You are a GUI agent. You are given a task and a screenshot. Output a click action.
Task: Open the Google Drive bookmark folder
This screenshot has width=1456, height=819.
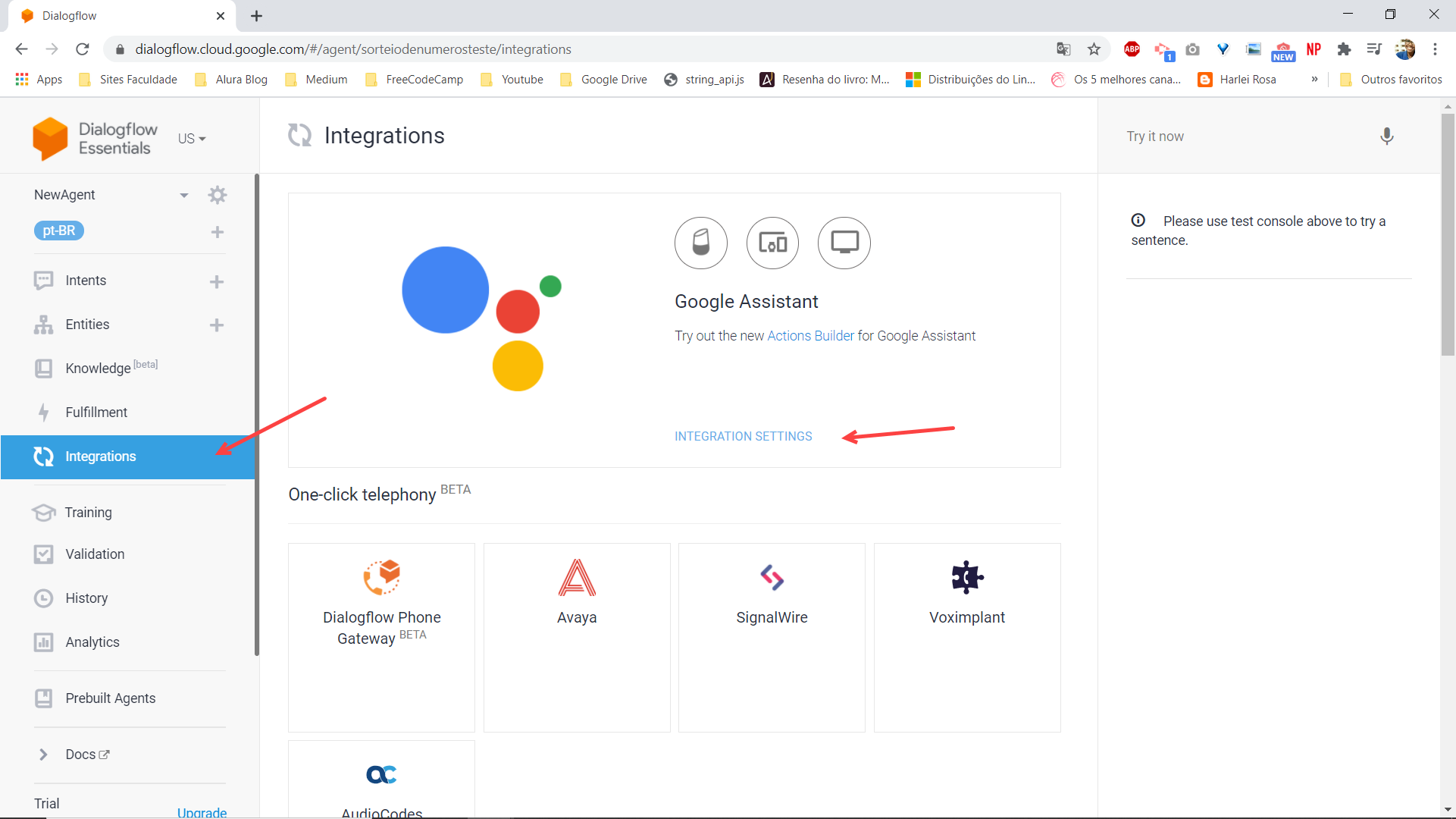point(603,80)
